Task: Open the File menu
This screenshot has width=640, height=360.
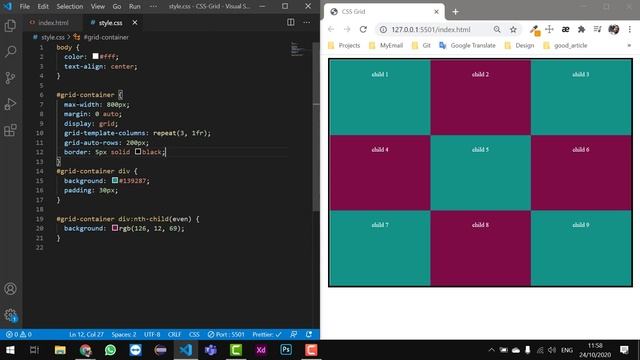Action: pyautogui.click(x=24, y=7)
